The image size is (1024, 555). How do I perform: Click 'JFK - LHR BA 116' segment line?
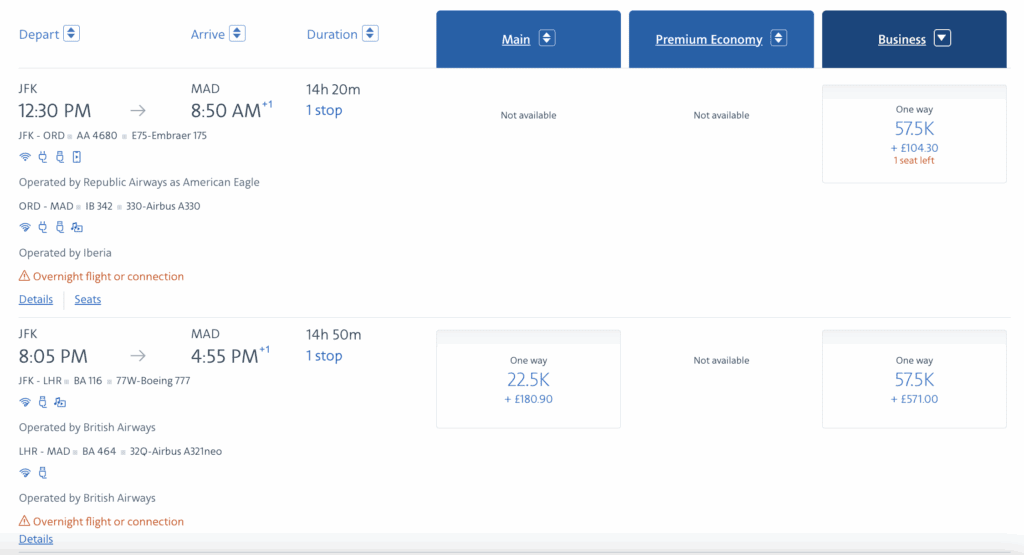point(104,381)
